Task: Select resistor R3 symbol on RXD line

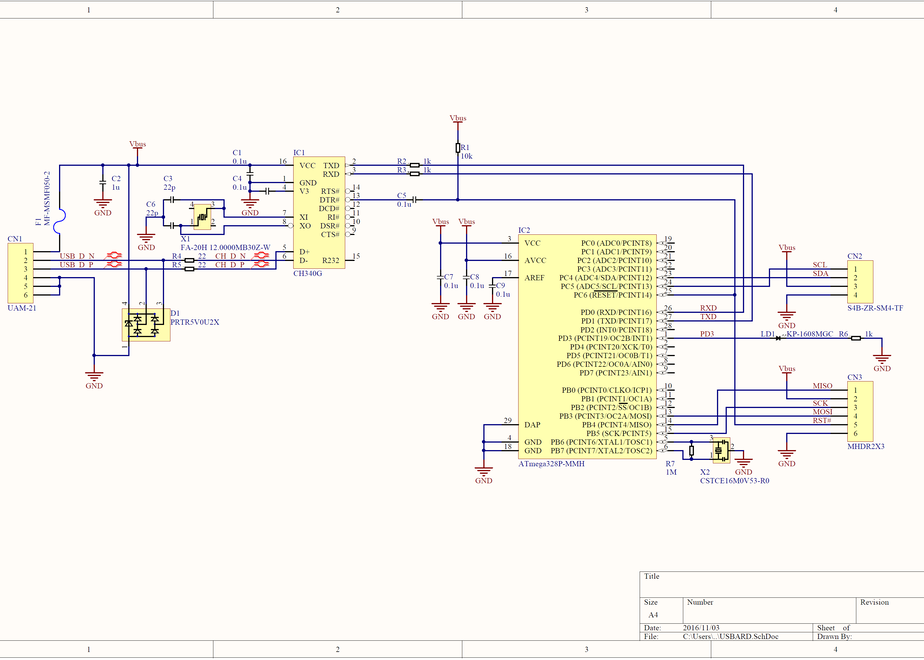Action: pyautogui.click(x=415, y=174)
